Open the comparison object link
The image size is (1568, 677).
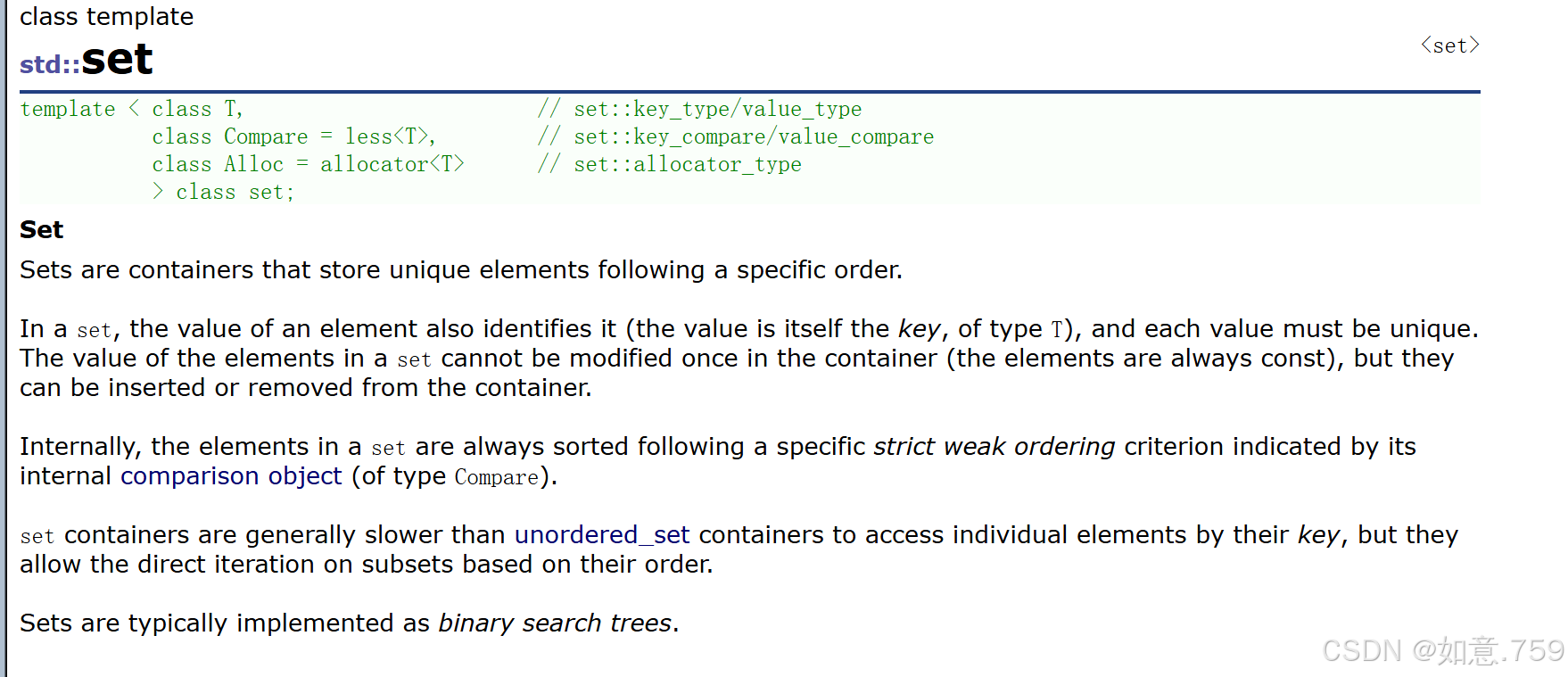click(231, 476)
